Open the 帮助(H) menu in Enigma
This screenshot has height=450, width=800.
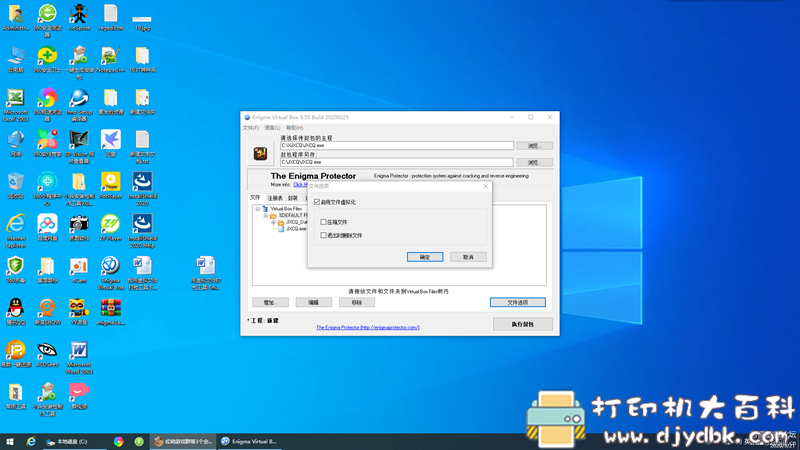[294, 128]
